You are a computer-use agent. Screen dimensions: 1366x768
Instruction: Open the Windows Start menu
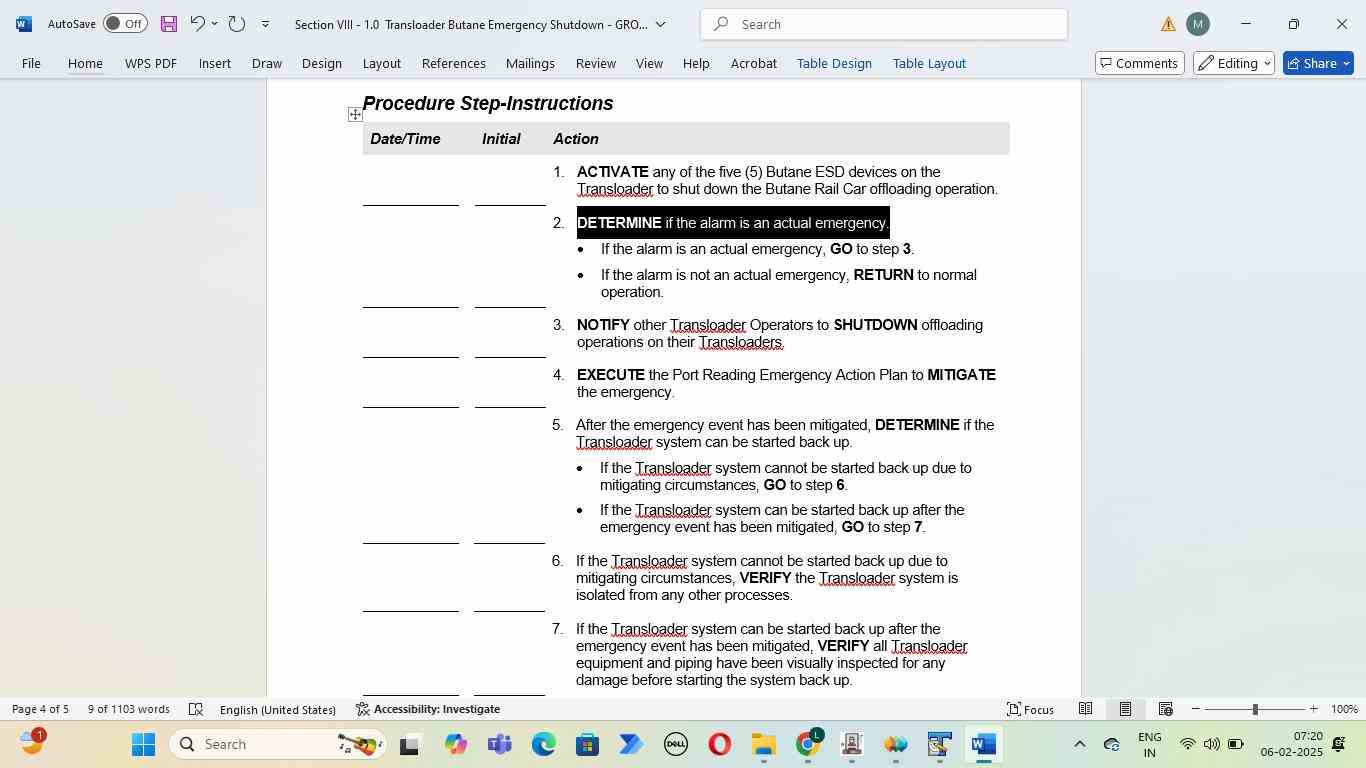pyautogui.click(x=143, y=744)
